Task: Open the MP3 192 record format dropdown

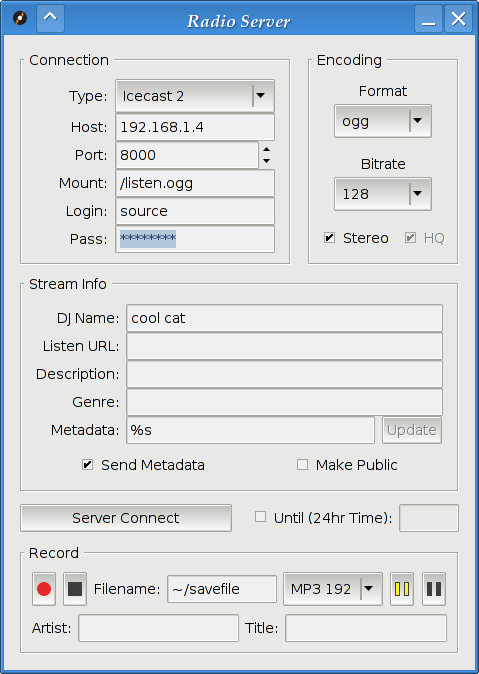Action: point(333,589)
